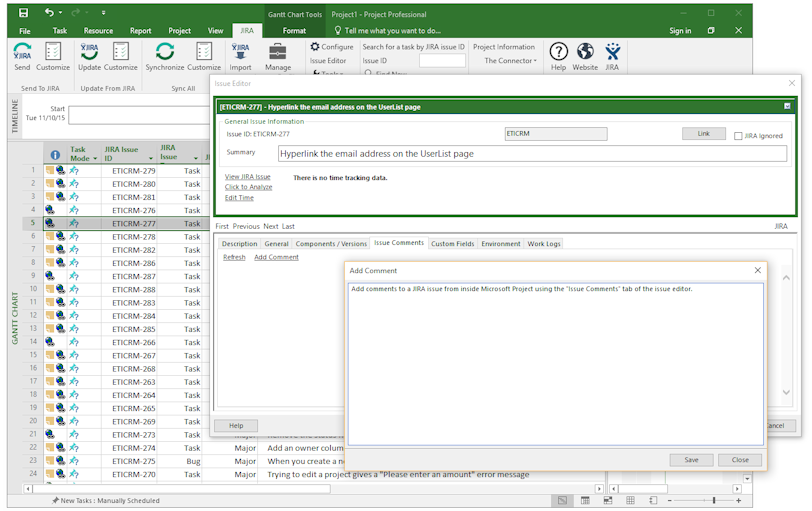This screenshot has width=812, height=511.
Task: Expand the Undo history dropdown arrow
Action: 61,12
